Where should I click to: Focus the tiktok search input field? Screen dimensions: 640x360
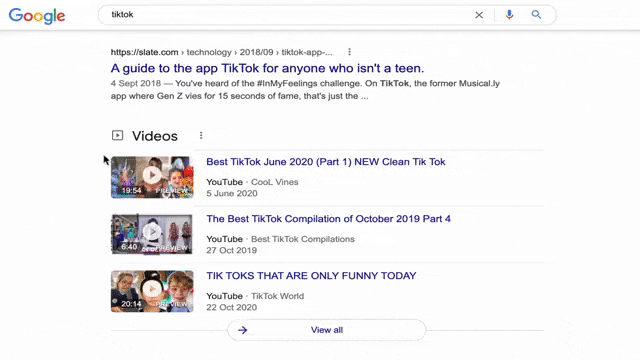(286, 15)
